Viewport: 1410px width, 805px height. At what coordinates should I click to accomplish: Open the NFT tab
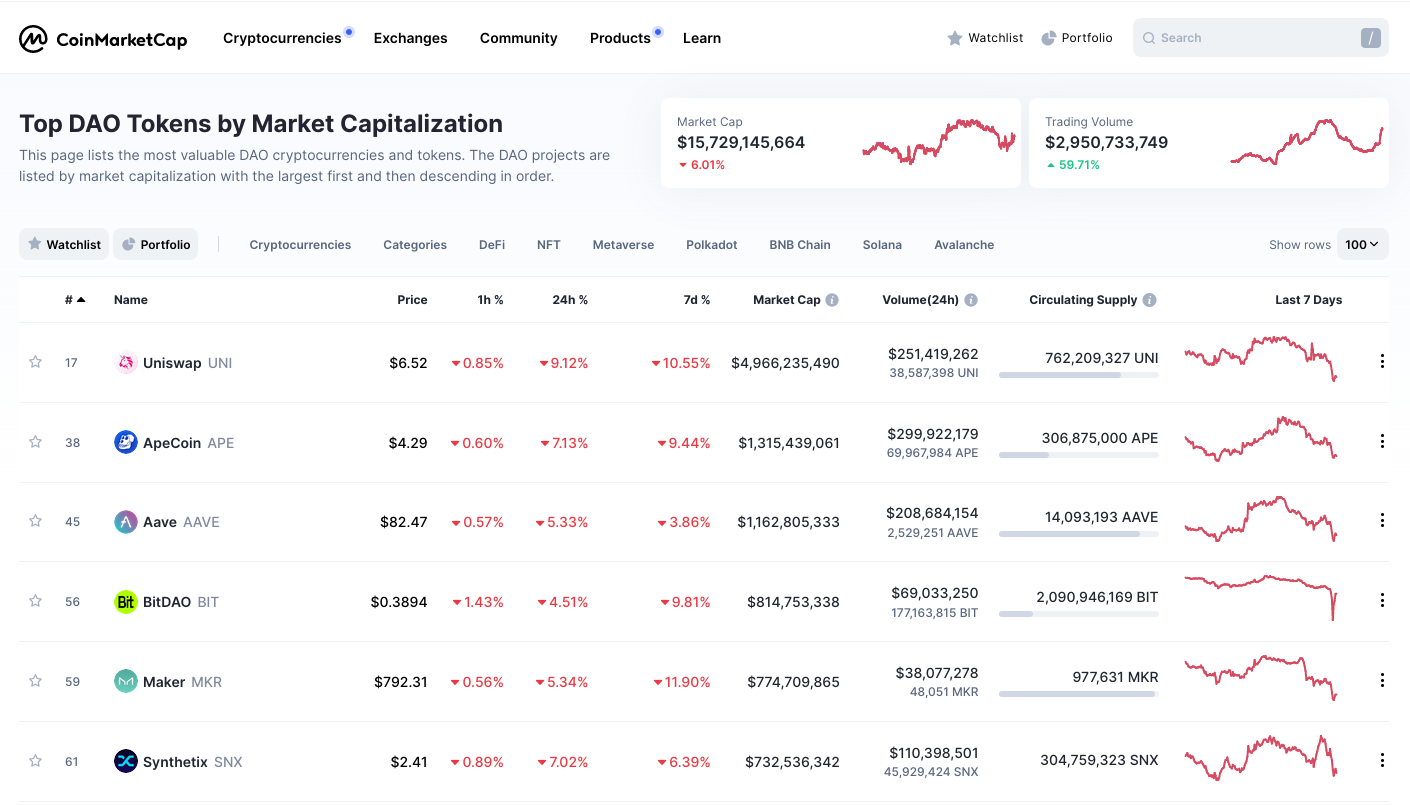(548, 245)
